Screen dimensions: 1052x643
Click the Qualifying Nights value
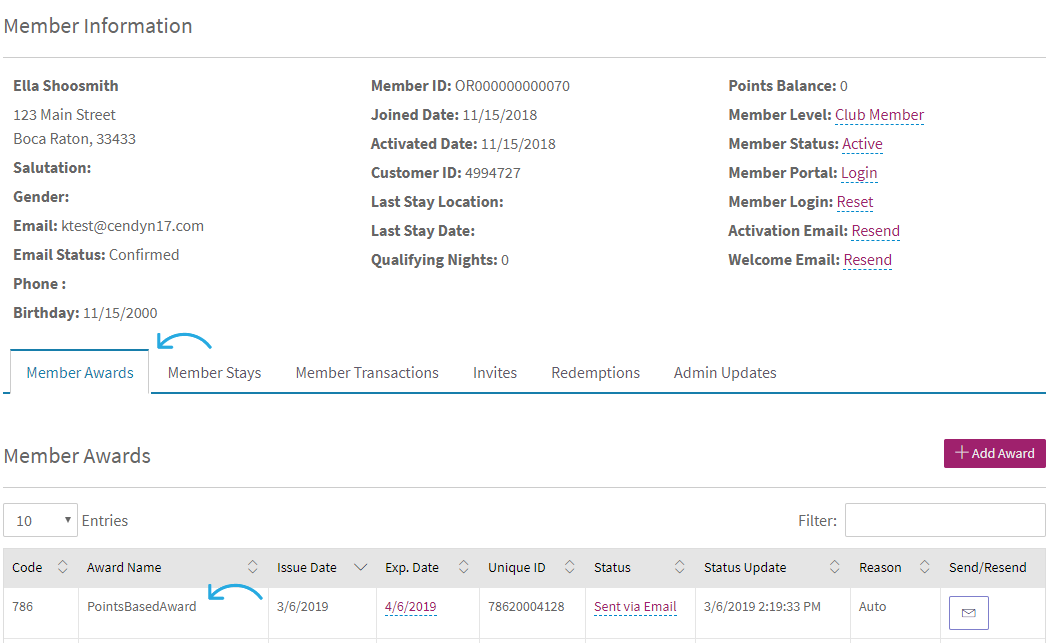point(505,260)
